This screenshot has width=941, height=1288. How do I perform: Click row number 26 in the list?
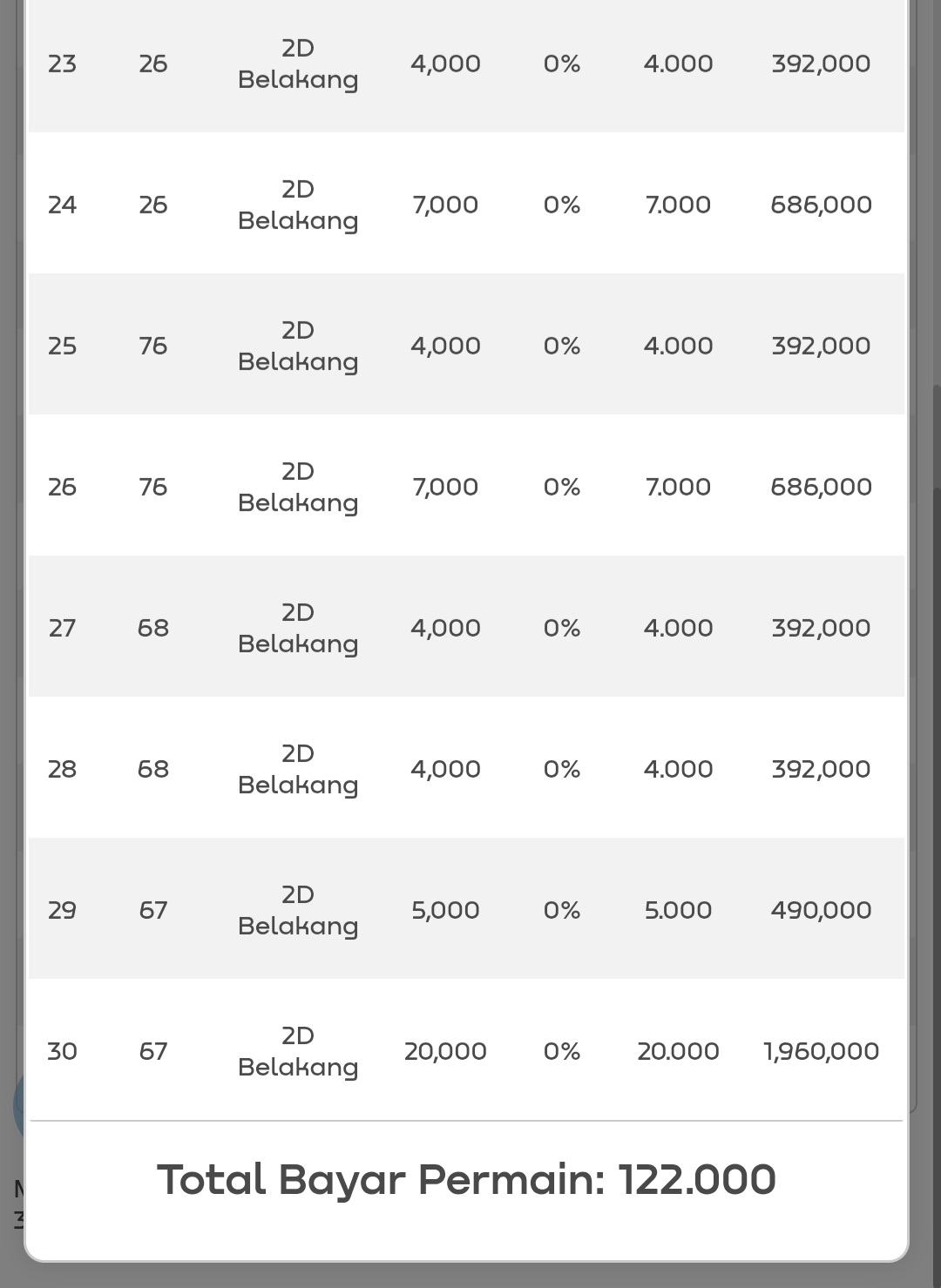coord(62,487)
